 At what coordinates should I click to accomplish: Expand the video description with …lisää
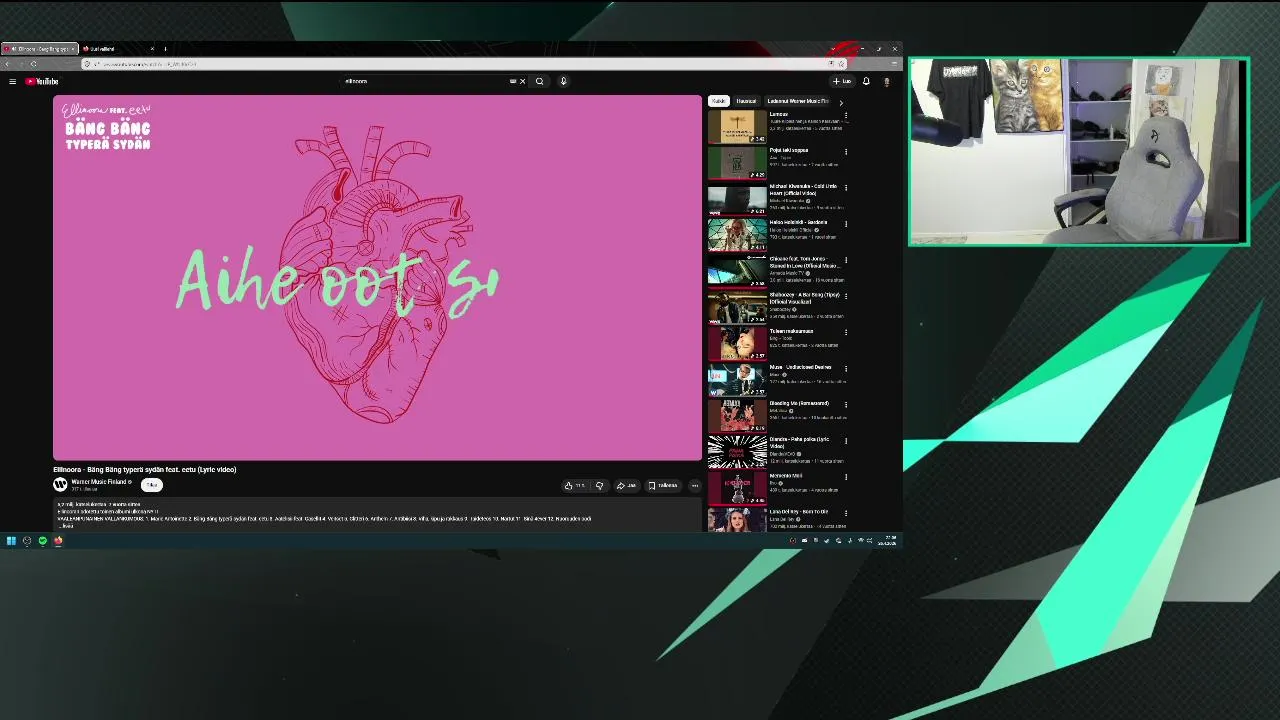pos(66,525)
